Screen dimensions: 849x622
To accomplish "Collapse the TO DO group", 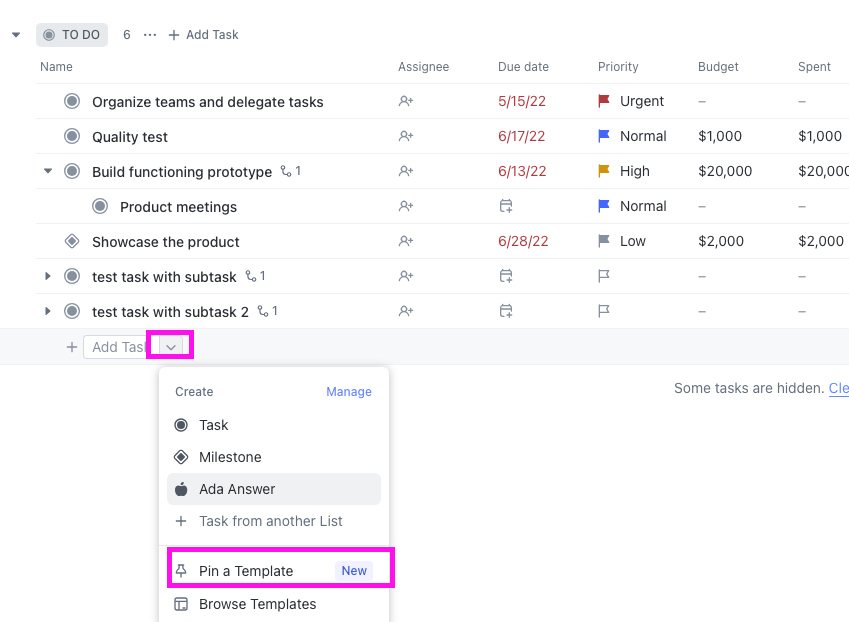I will (16, 35).
